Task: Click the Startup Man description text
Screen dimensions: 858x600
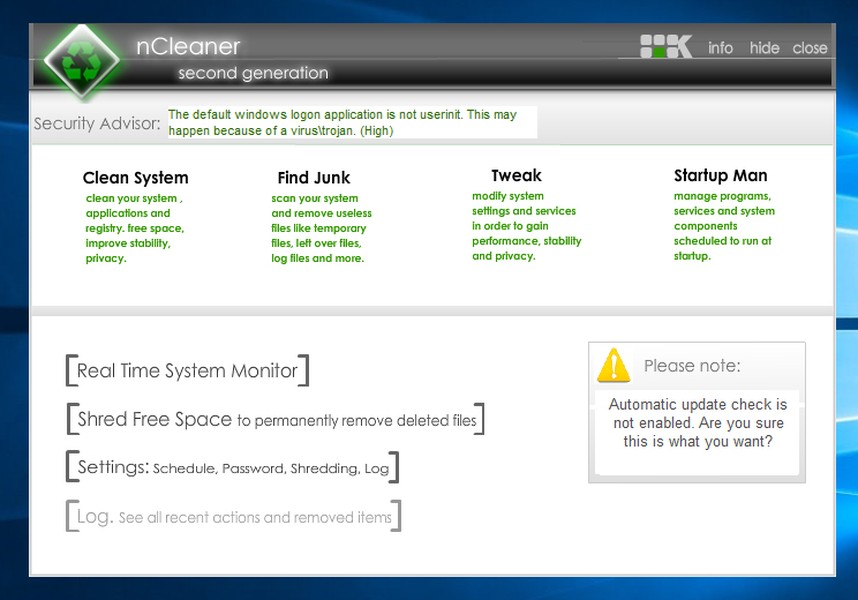Action: (723, 226)
